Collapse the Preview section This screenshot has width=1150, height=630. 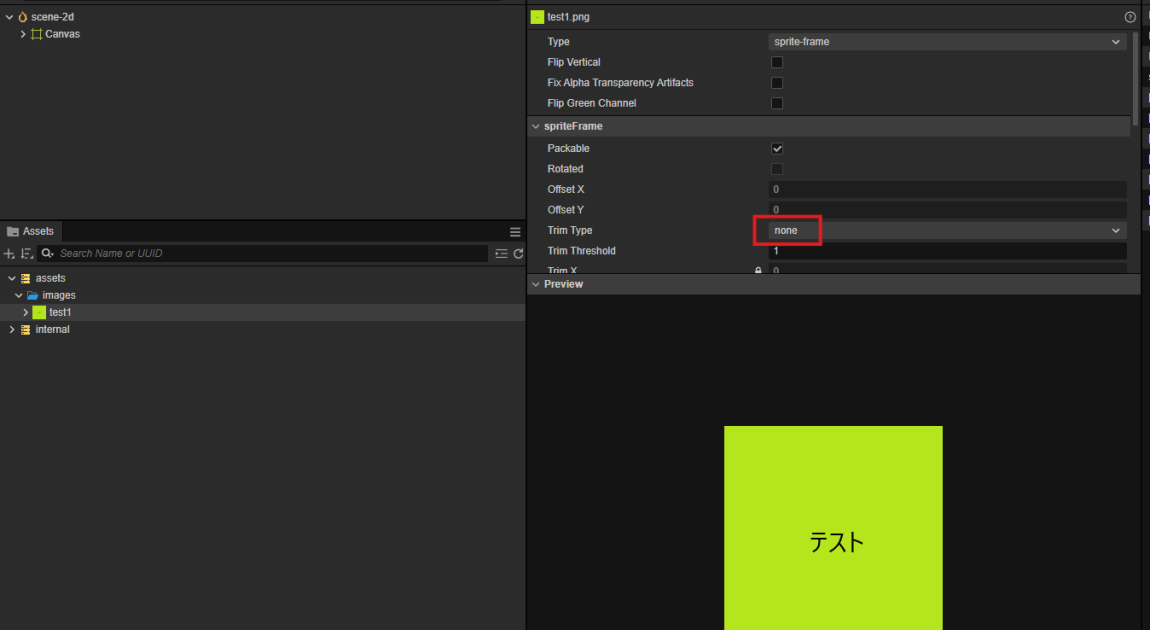click(x=535, y=285)
